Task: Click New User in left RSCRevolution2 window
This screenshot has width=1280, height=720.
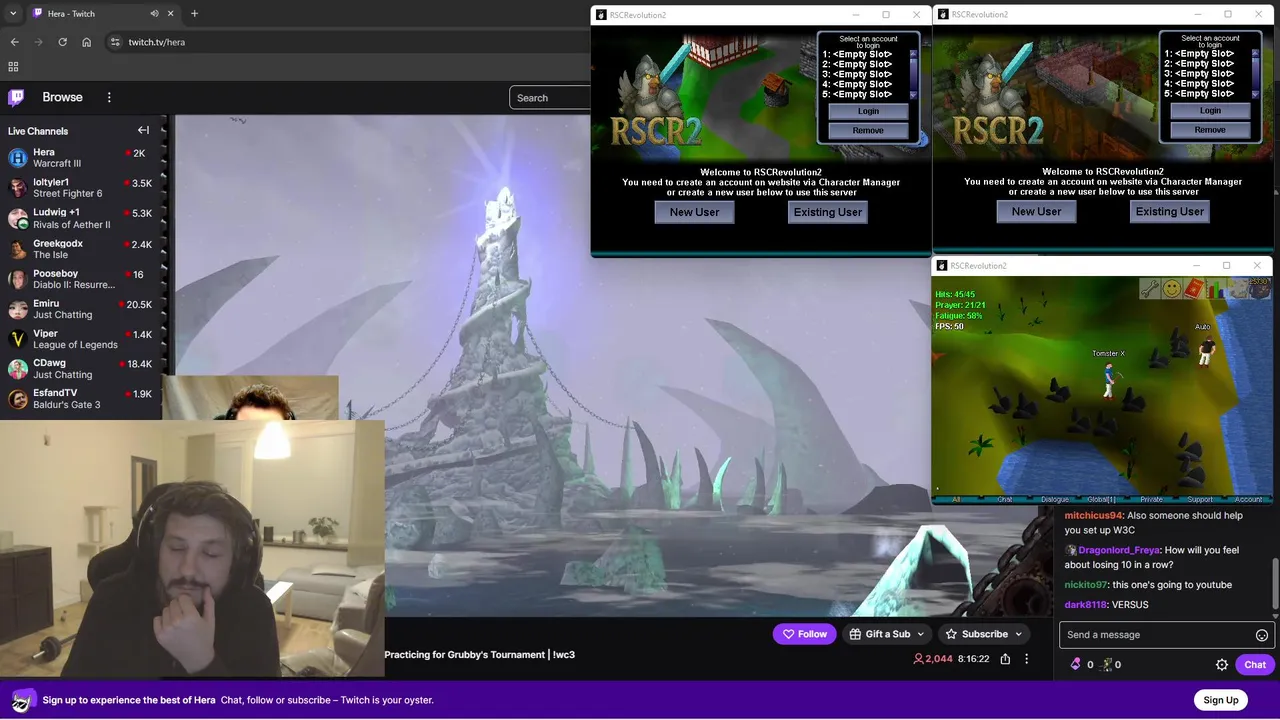Action: pos(694,212)
